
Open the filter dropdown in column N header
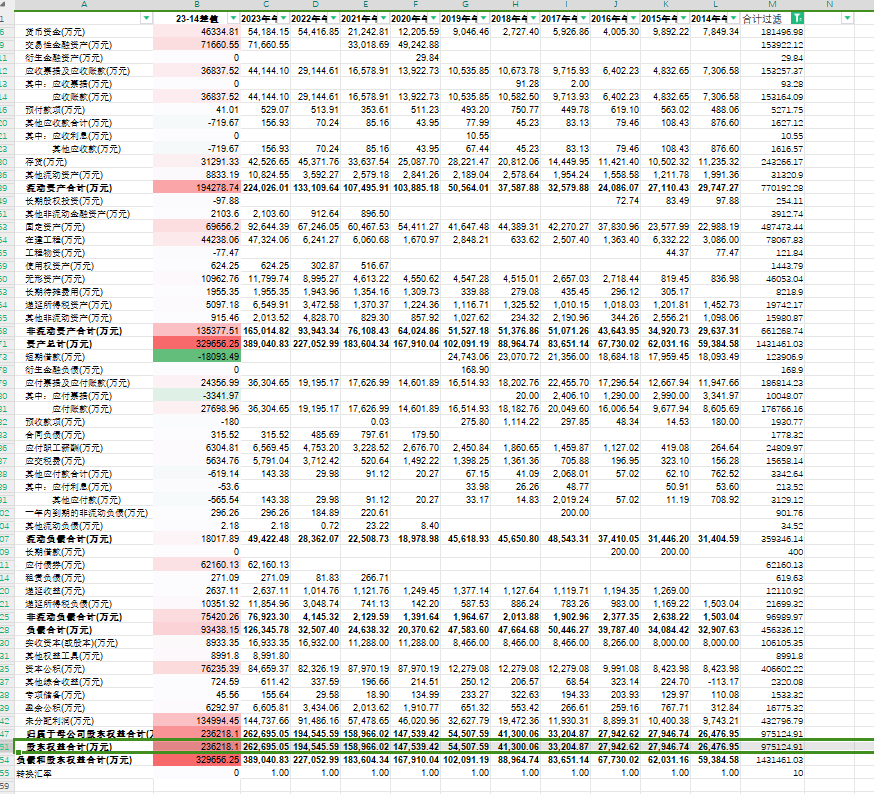coord(847,18)
